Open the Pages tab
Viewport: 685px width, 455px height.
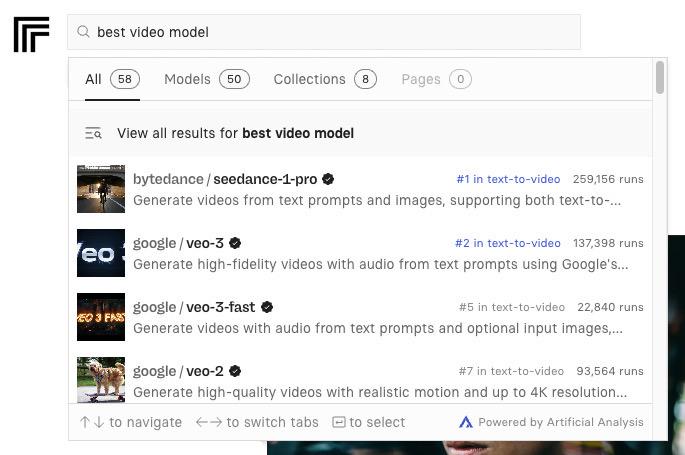click(x=436, y=79)
